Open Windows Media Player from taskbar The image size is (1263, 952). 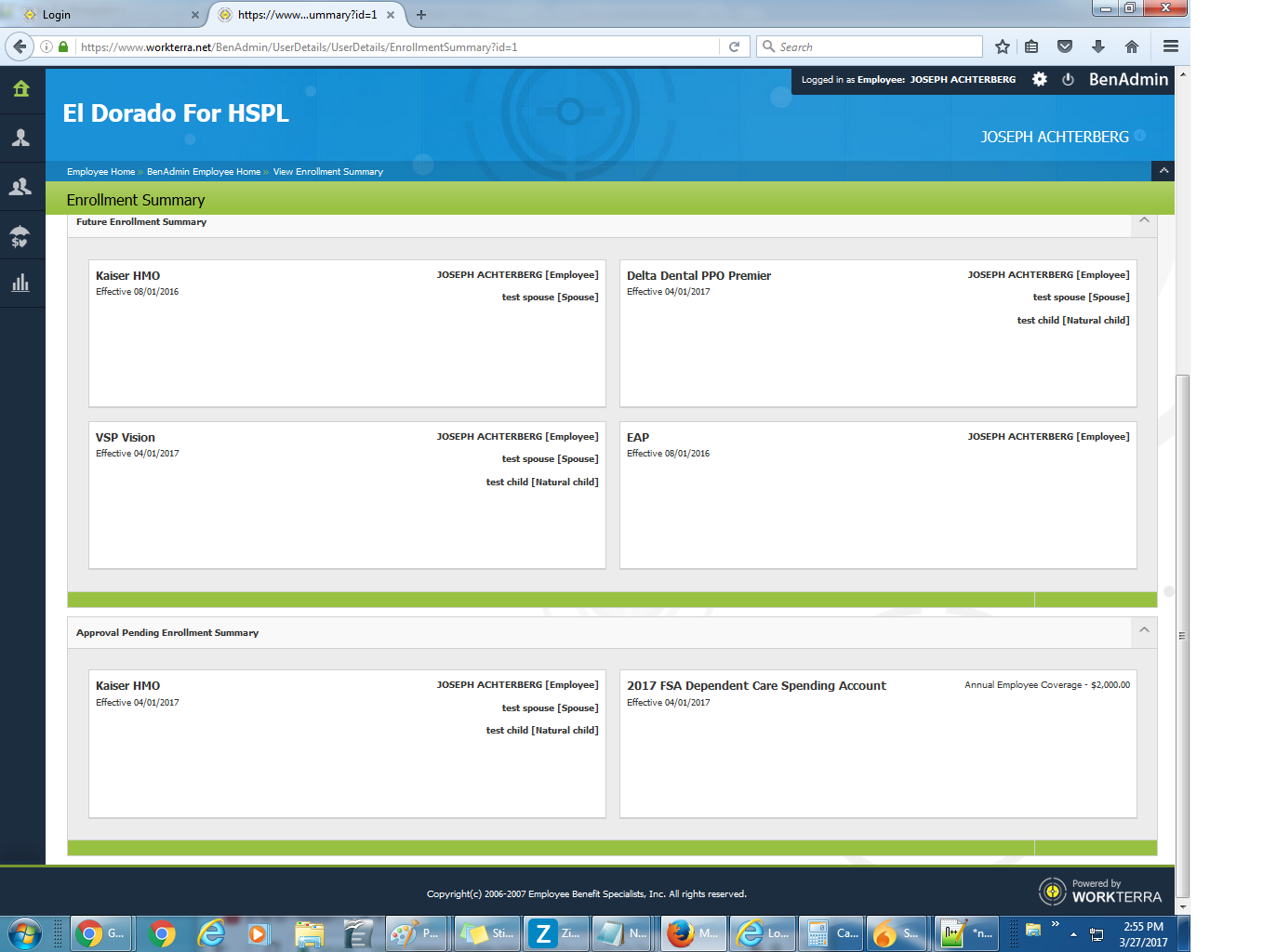point(259,933)
